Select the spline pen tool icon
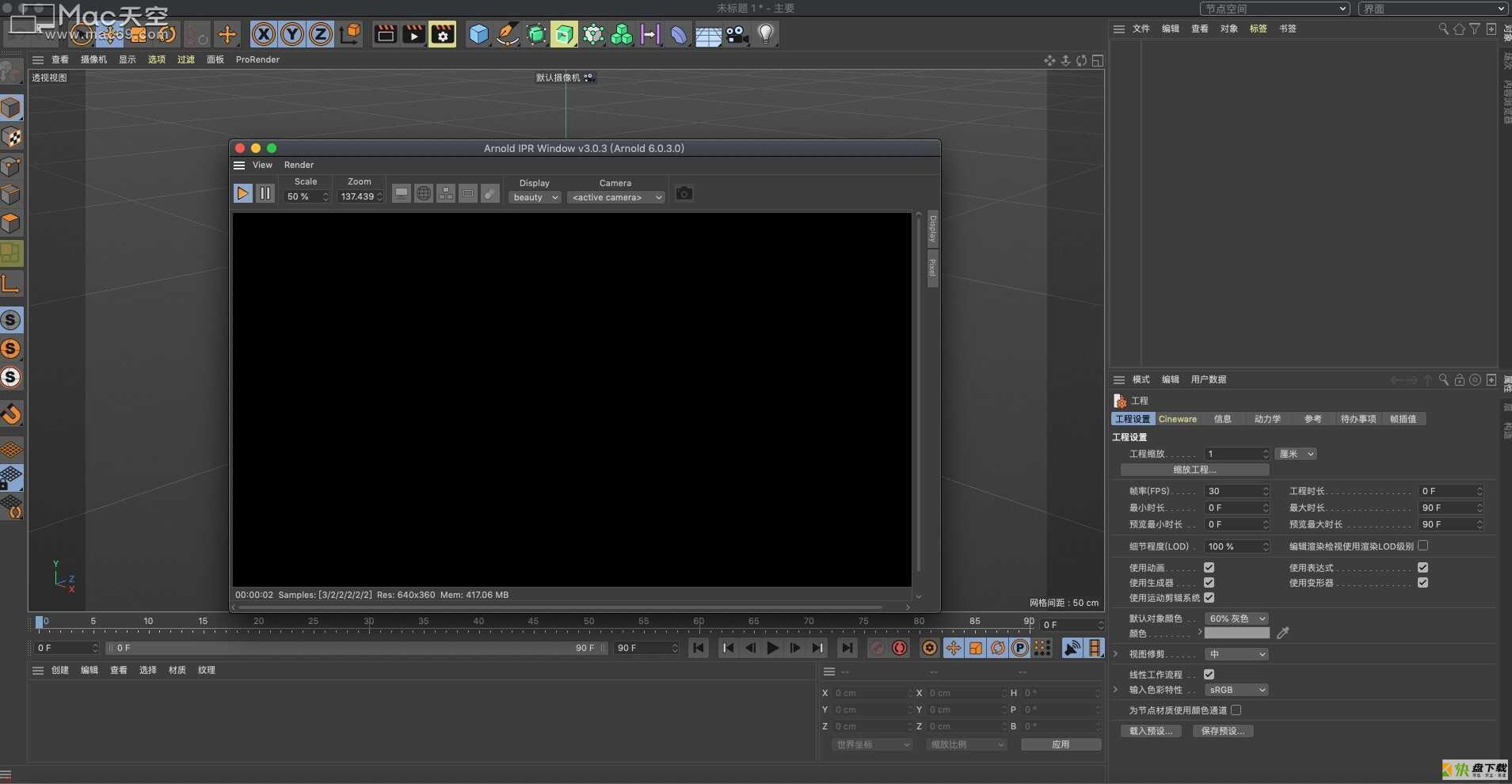 (x=507, y=34)
